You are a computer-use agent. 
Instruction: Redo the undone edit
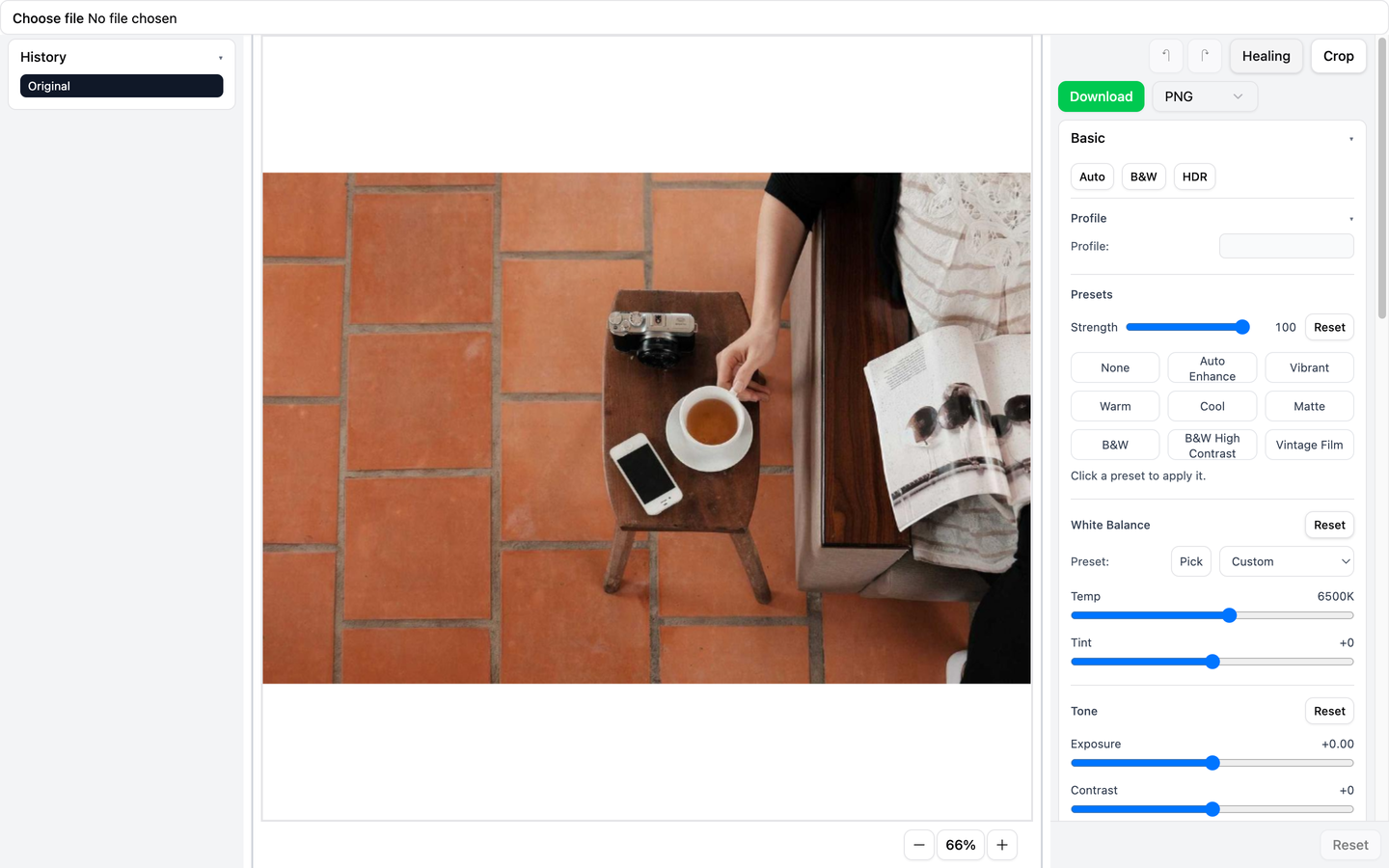[1205, 56]
